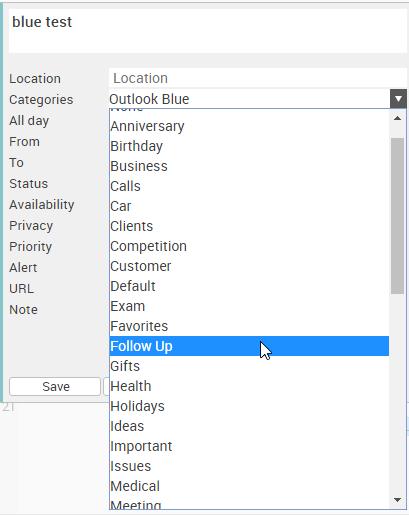This screenshot has width=409, height=515.
Task: Select the Health category
Action: point(249,386)
